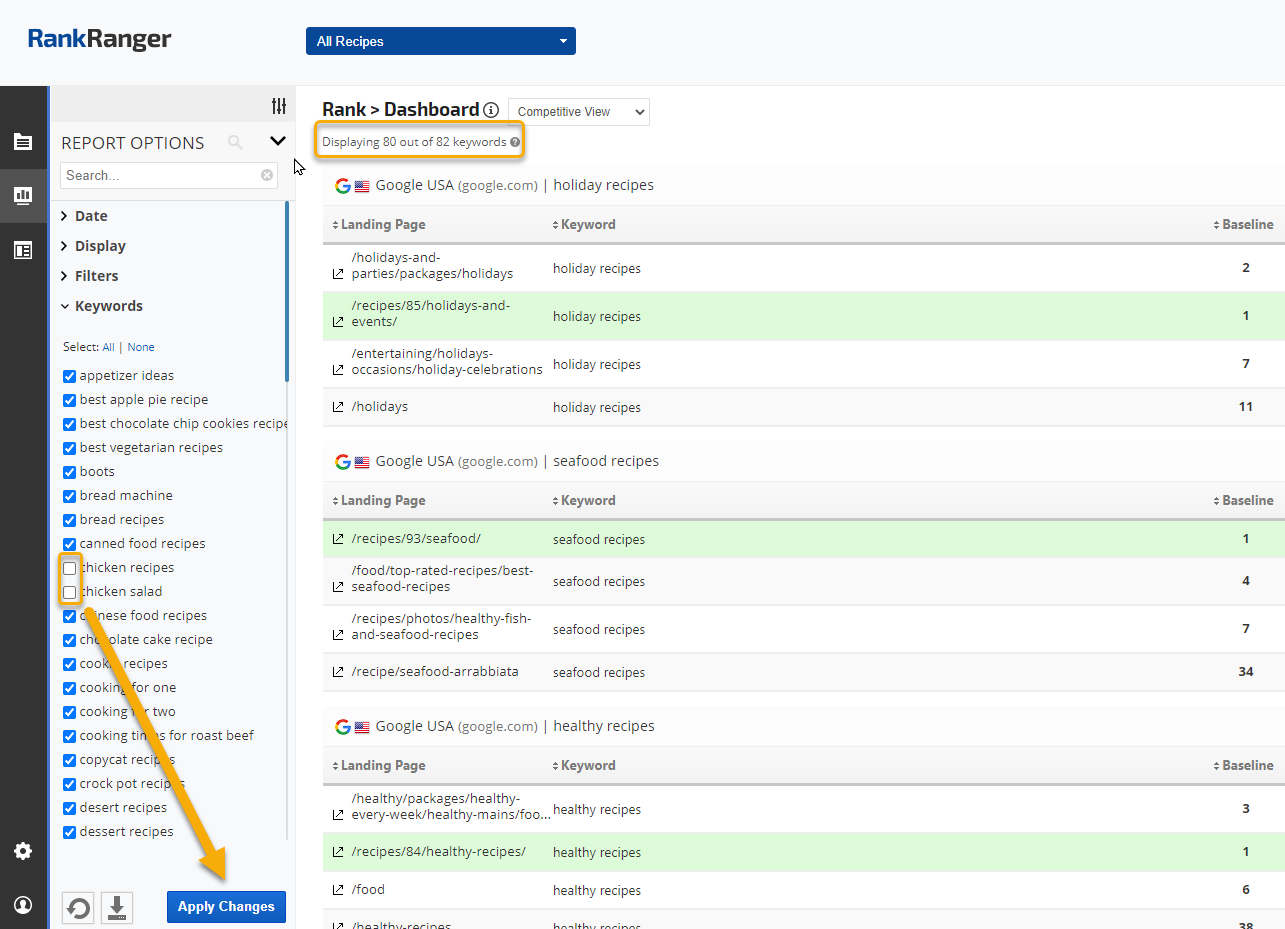Viewport: 1285px width, 929px height.
Task: Open the All Recipes campaign dropdown
Action: [x=440, y=41]
